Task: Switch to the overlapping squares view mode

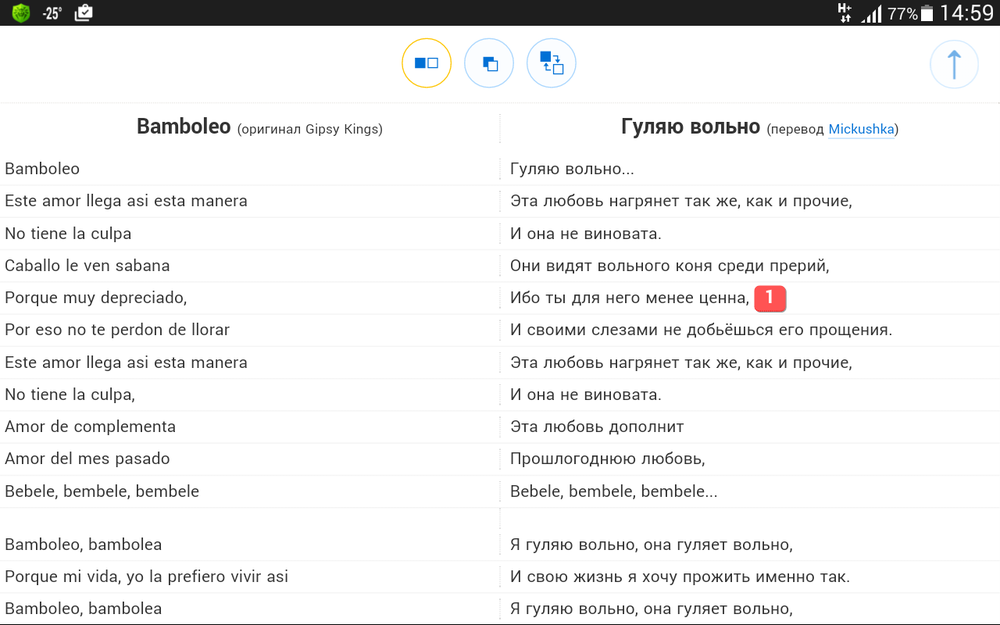Action: tap(489, 63)
